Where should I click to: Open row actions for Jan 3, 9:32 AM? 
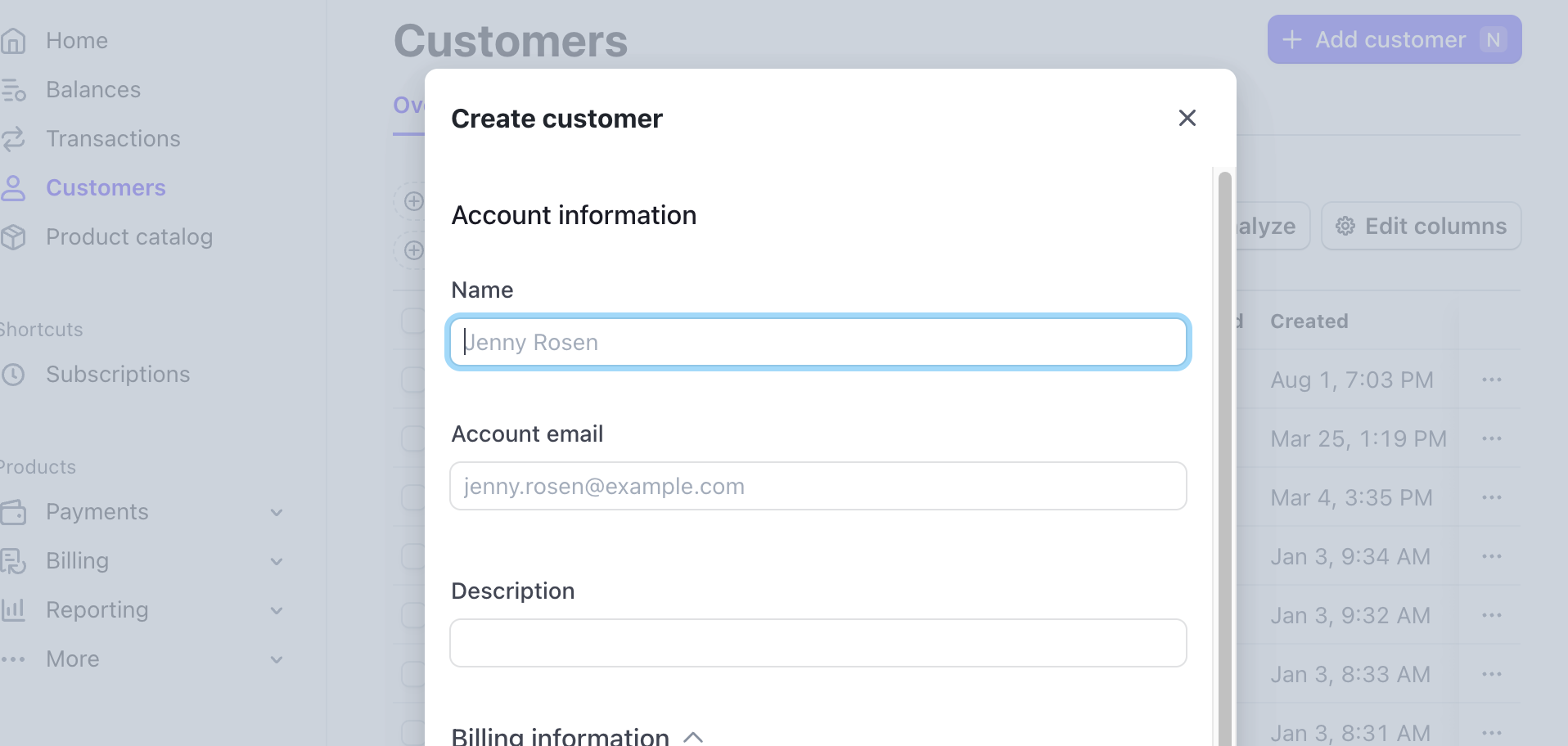pos(1492,615)
